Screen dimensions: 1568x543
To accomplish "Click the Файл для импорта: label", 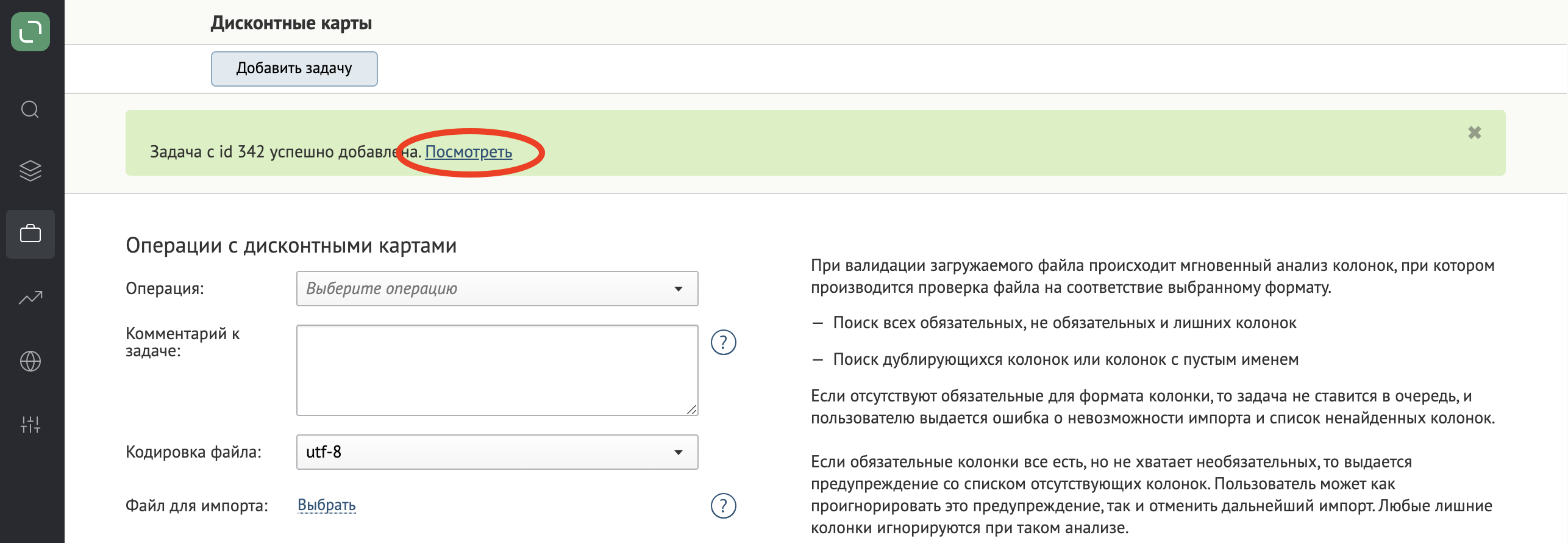I will (197, 506).
